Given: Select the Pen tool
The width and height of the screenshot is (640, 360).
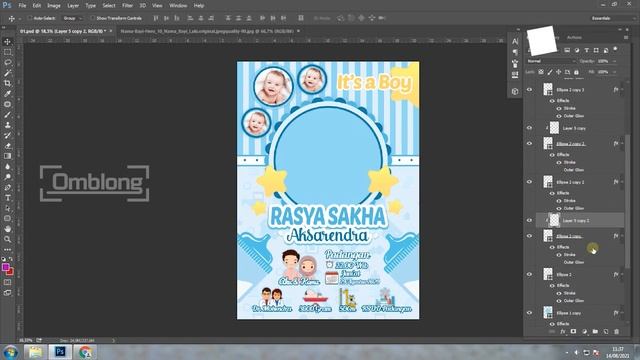Looking at the screenshot, I should [7, 187].
